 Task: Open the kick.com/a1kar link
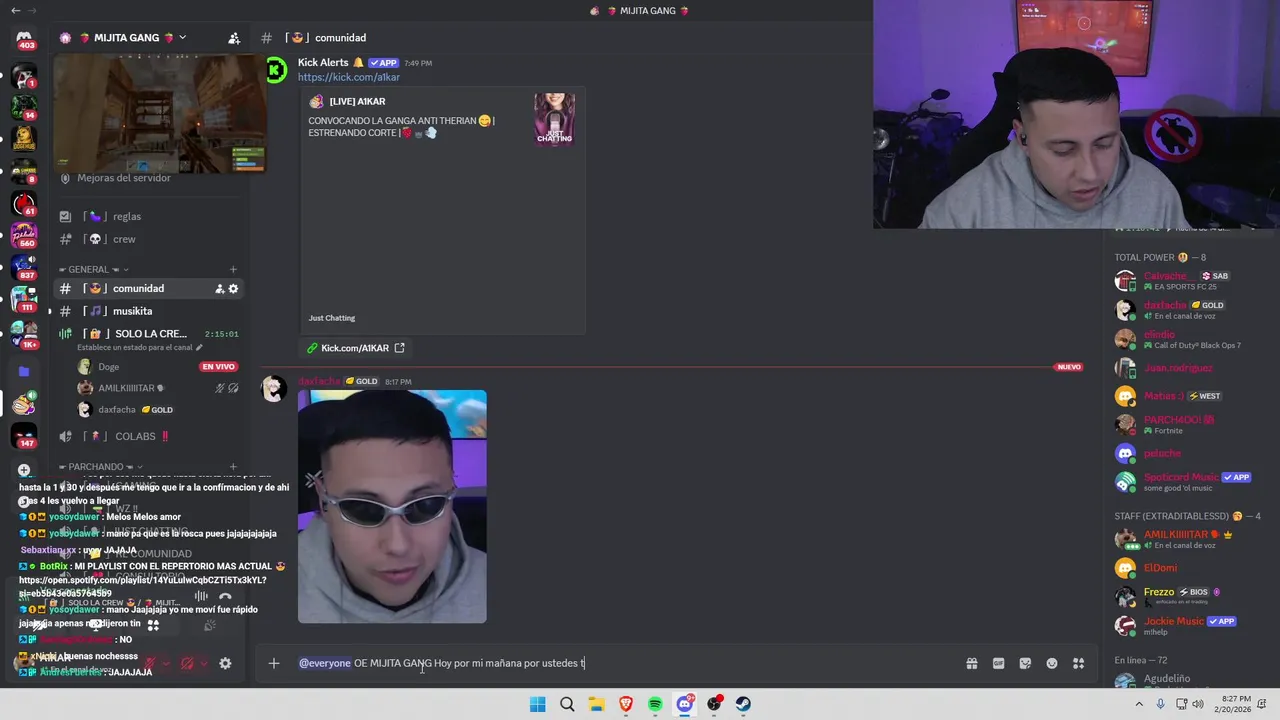pyautogui.click(x=348, y=77)
